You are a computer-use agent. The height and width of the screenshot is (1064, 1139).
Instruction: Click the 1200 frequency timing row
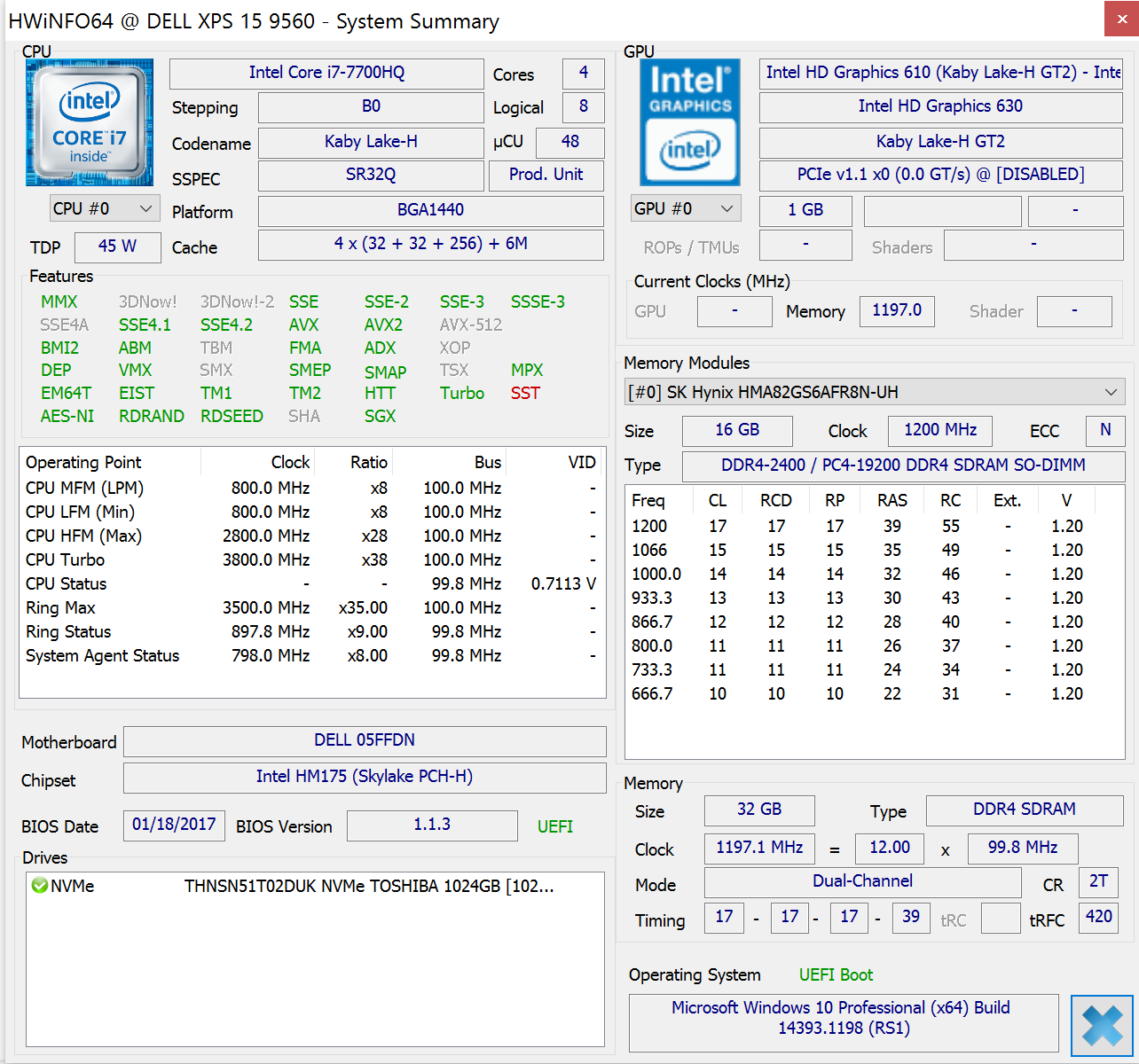pyautogui.click(x=874, y=526)
